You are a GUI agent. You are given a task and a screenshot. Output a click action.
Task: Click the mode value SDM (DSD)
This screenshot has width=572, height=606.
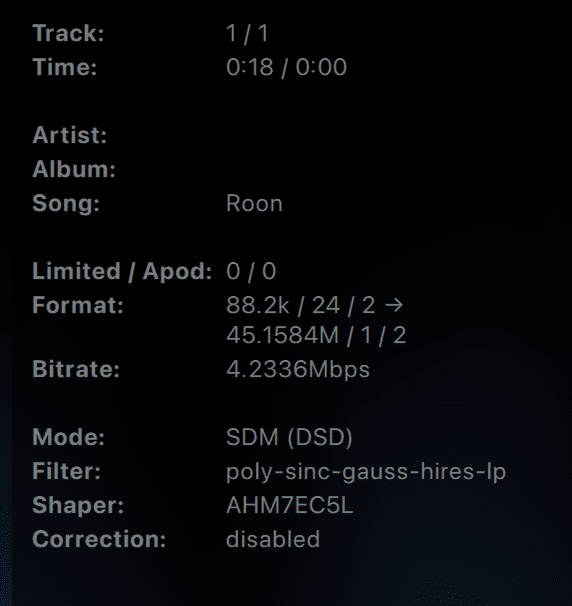[289, 437]
